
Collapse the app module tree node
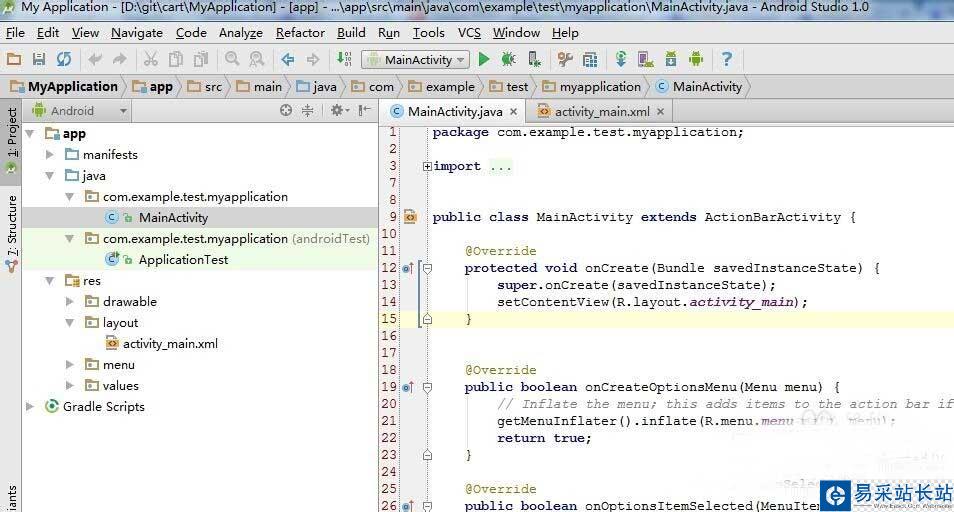coord(29,133)
